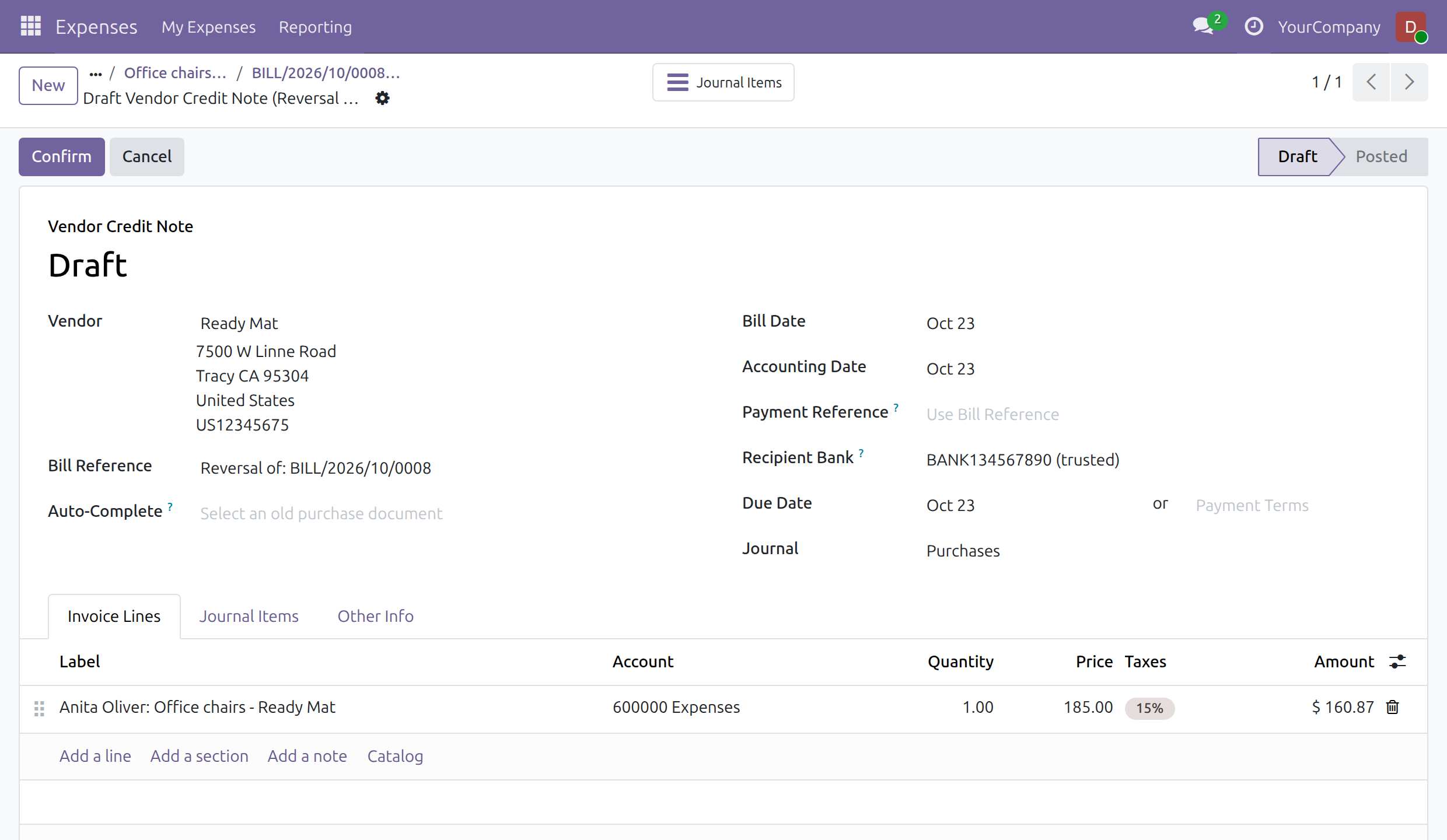
Task: Delete the Office chairs invoice line
Action: click(1393, 707)
